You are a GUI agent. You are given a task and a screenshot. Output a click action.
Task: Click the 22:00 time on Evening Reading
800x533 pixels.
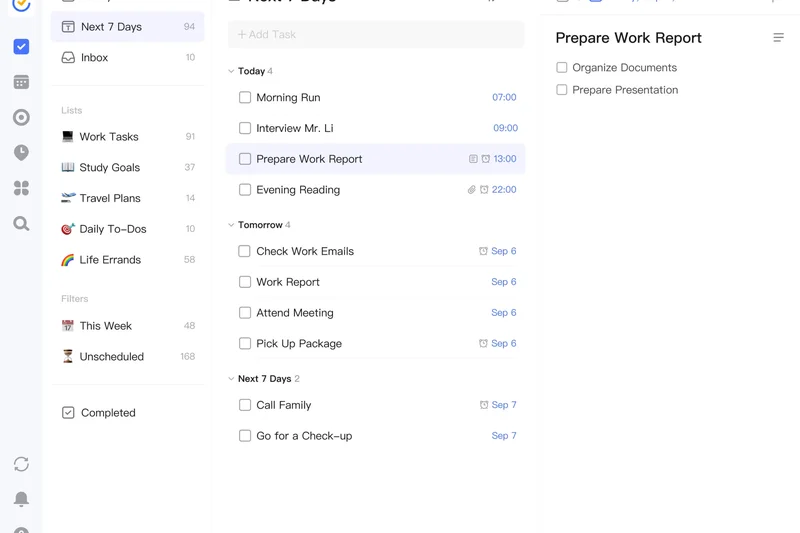click(504, 190)
